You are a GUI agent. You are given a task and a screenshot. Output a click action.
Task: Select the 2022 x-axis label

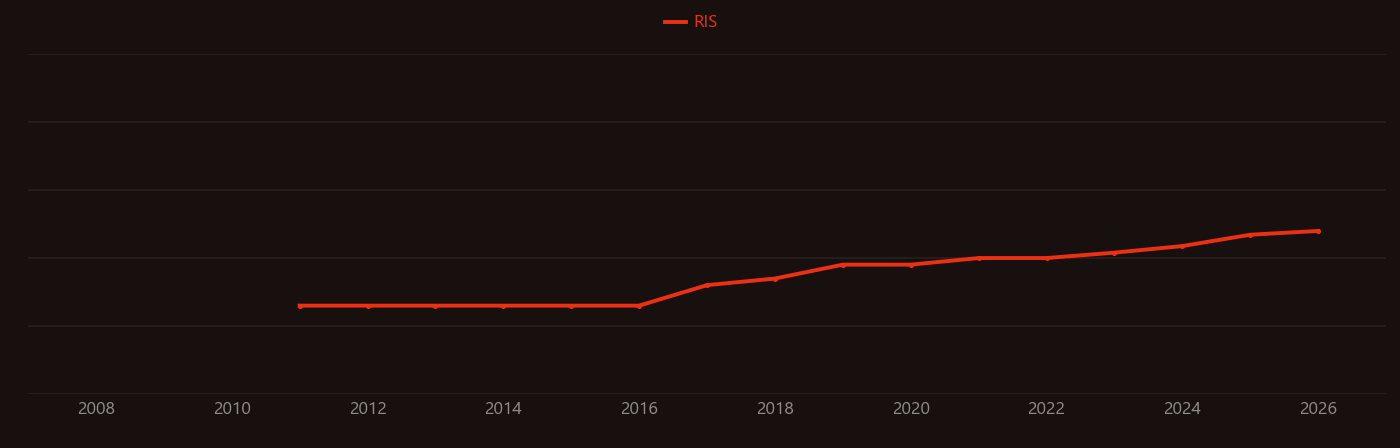click(1047, 409)
